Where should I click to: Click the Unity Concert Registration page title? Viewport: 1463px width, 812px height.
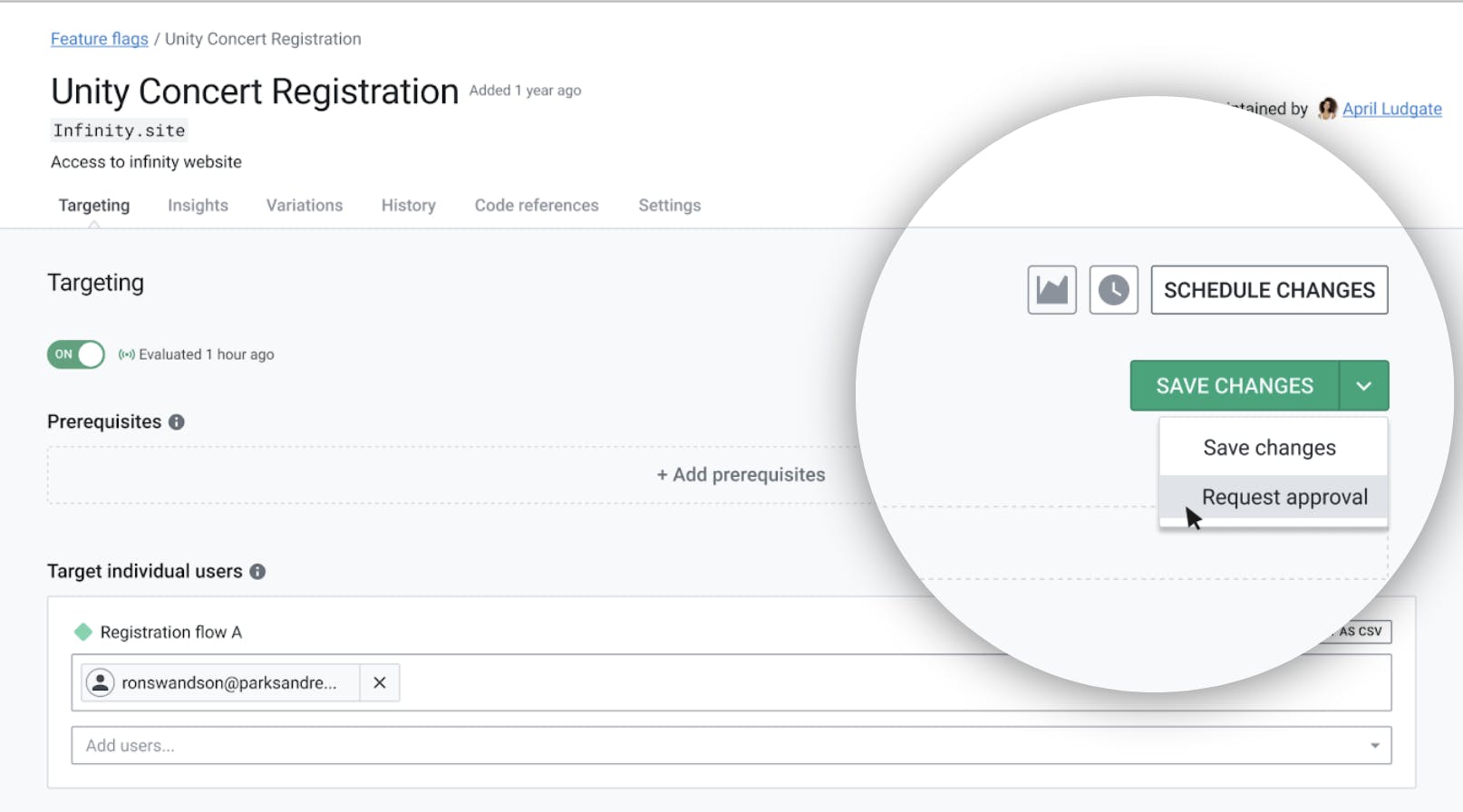(x=255, y=92)
